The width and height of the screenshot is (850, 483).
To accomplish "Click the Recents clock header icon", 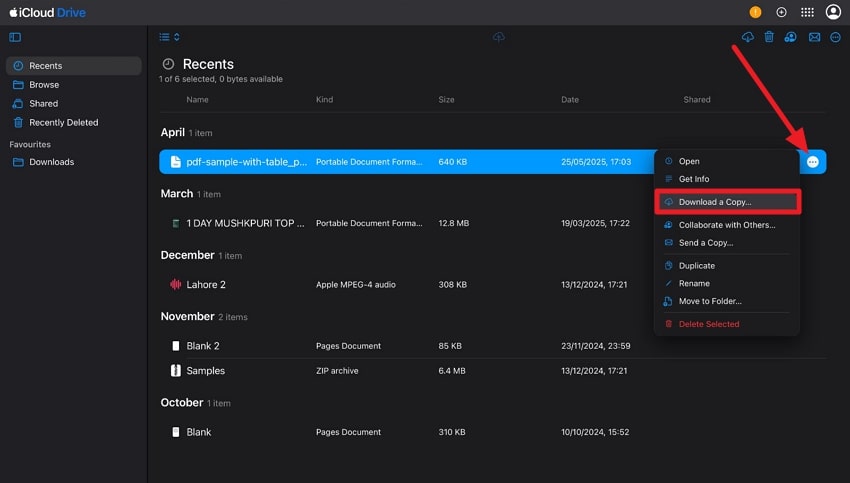I will point(169,64).
